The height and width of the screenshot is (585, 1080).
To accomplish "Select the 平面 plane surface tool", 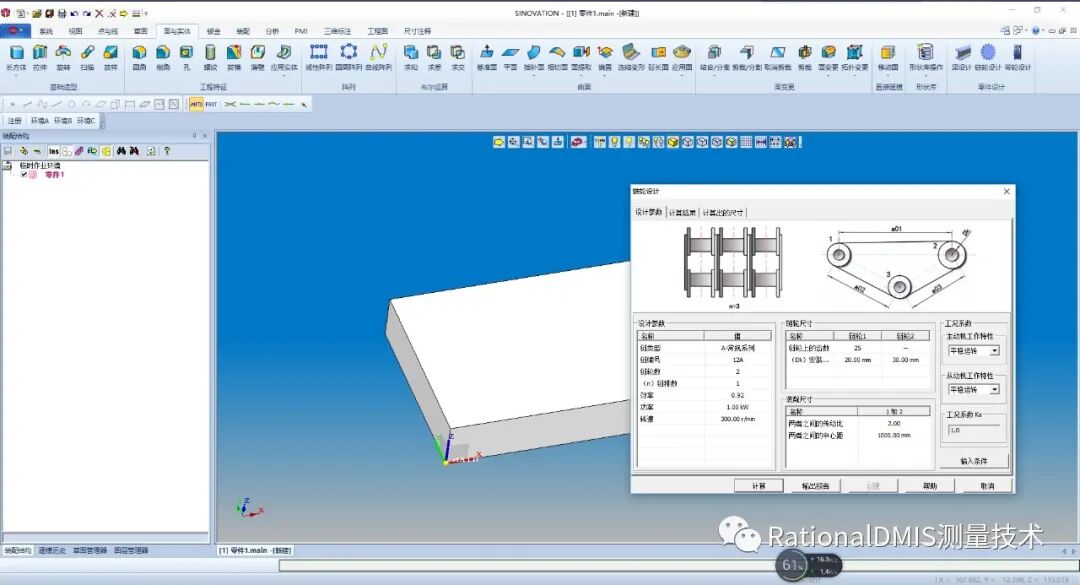I will (x=510, y=57).
